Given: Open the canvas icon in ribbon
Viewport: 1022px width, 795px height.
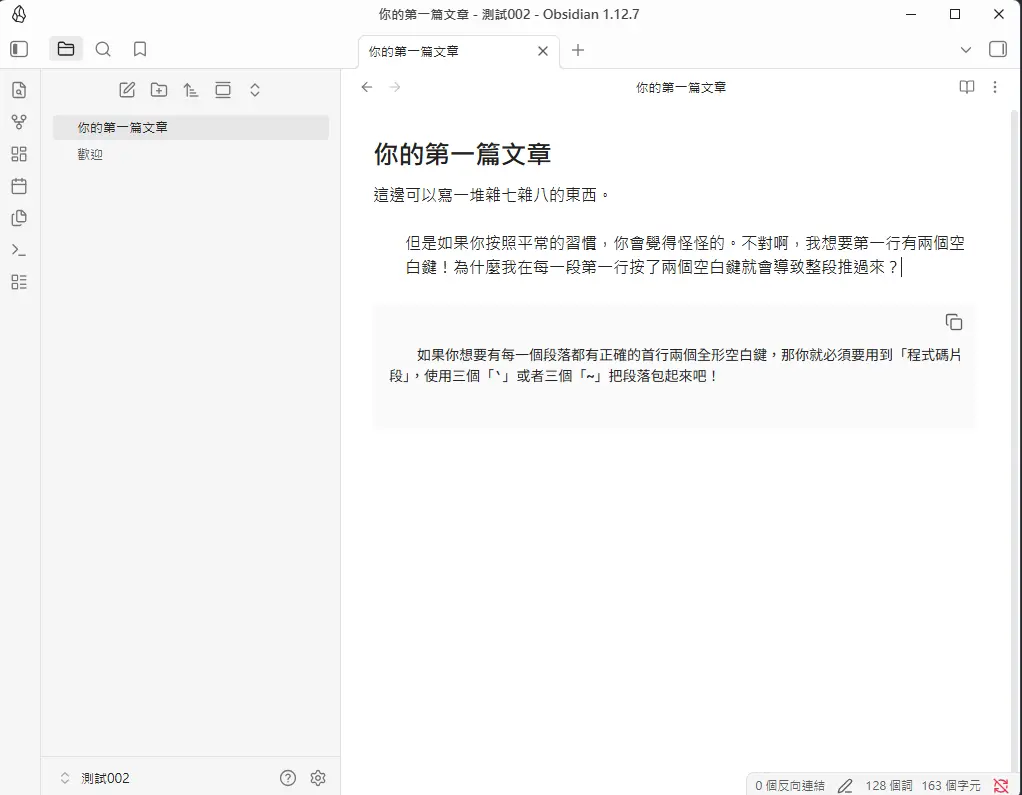Looking at the screenshot, I should pyautogui.click(x=19, y=154).
